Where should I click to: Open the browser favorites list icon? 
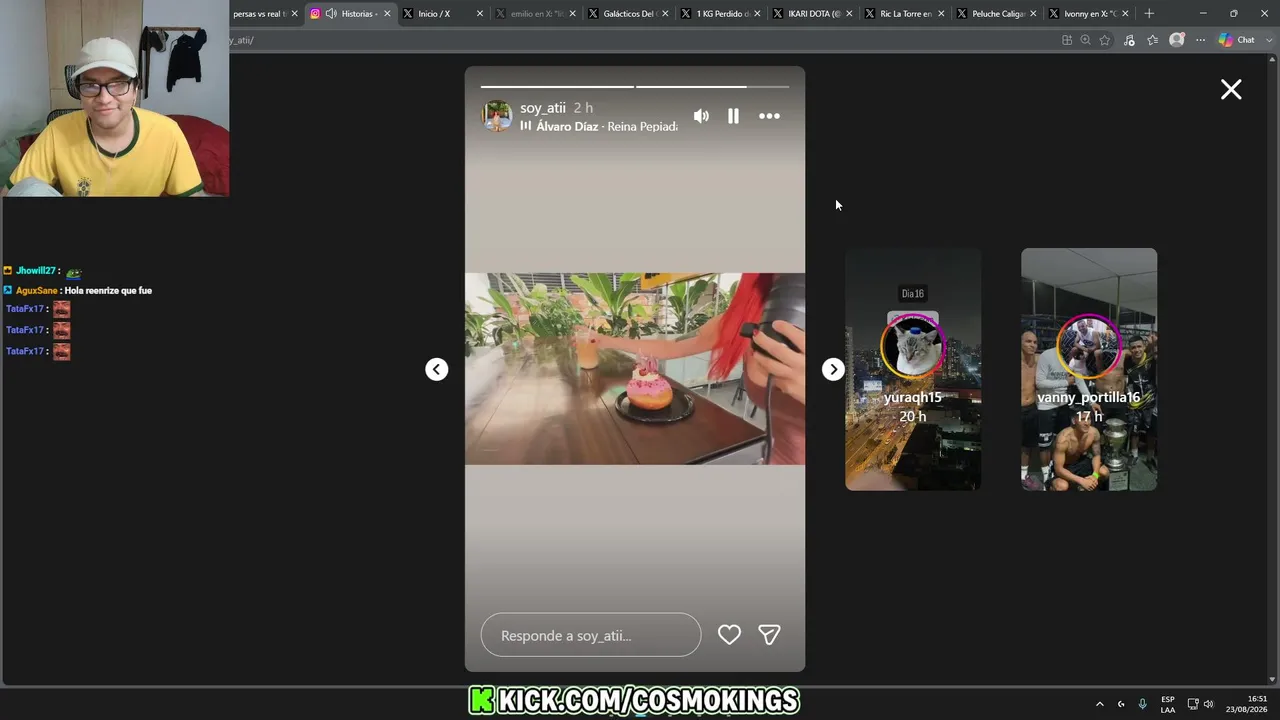coord(1153,40)
